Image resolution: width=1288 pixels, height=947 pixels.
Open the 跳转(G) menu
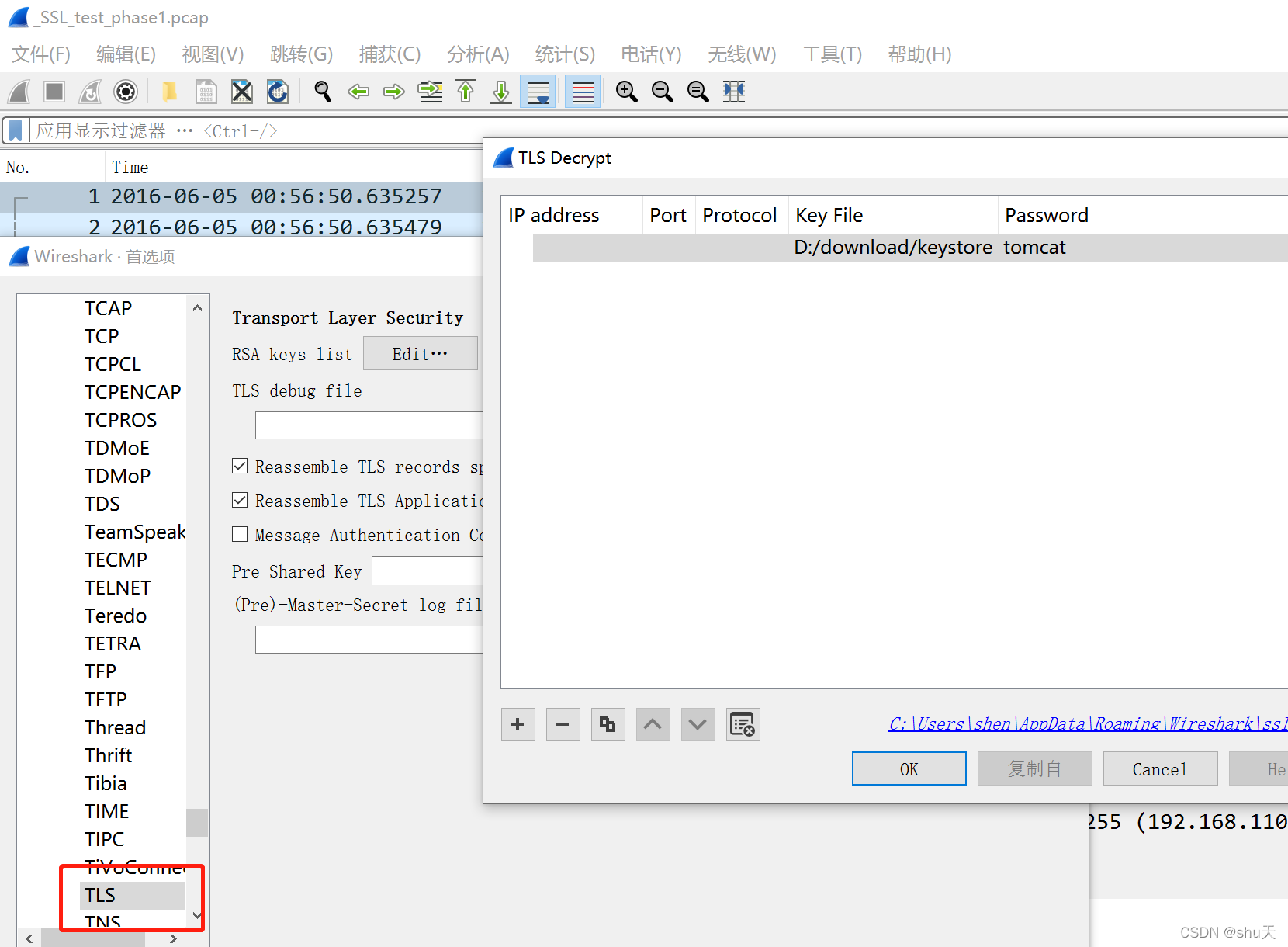(301, 54)
